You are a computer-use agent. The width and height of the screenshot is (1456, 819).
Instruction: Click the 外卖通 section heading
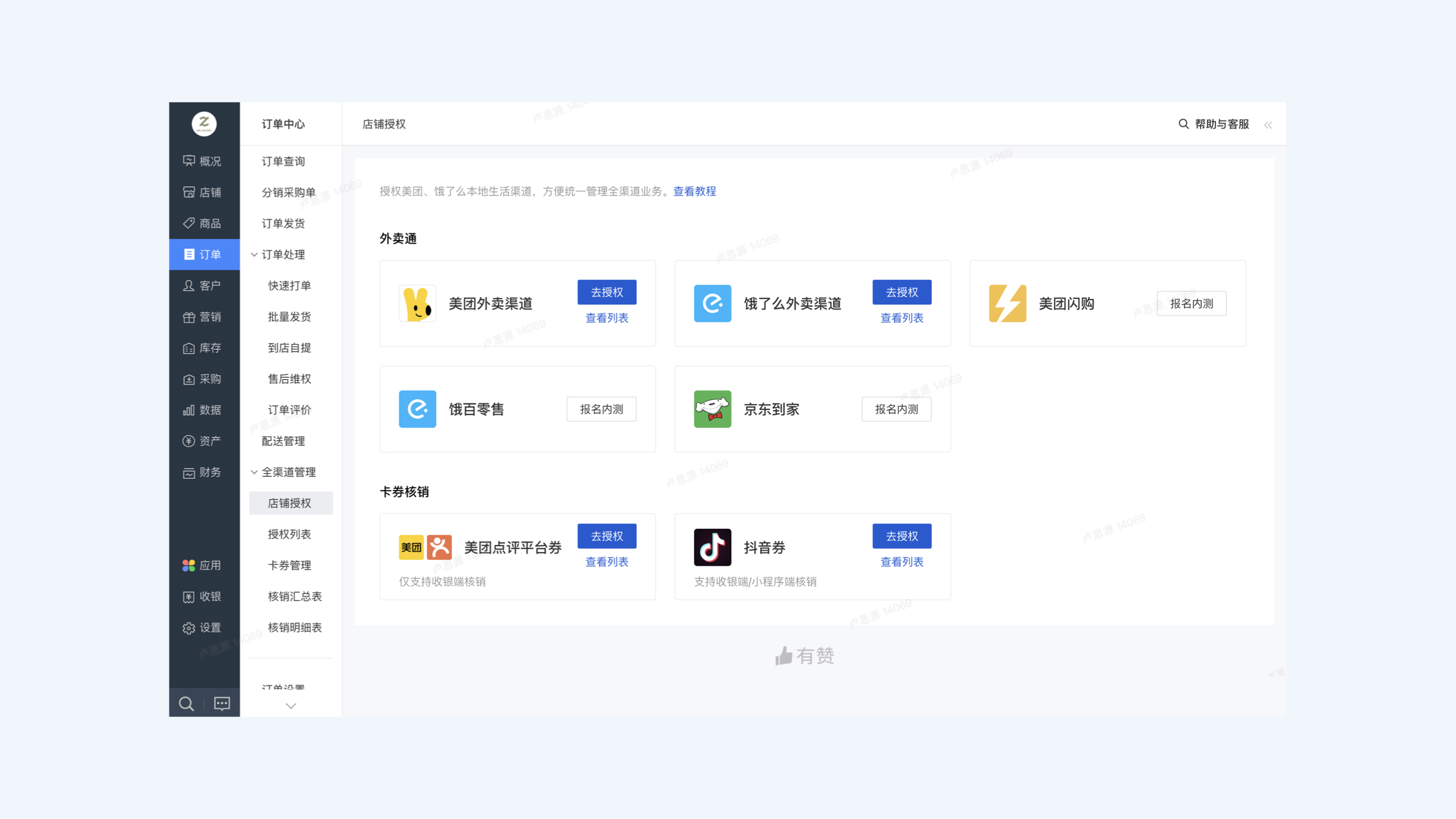pyautogui.click(x=398, y=239)
